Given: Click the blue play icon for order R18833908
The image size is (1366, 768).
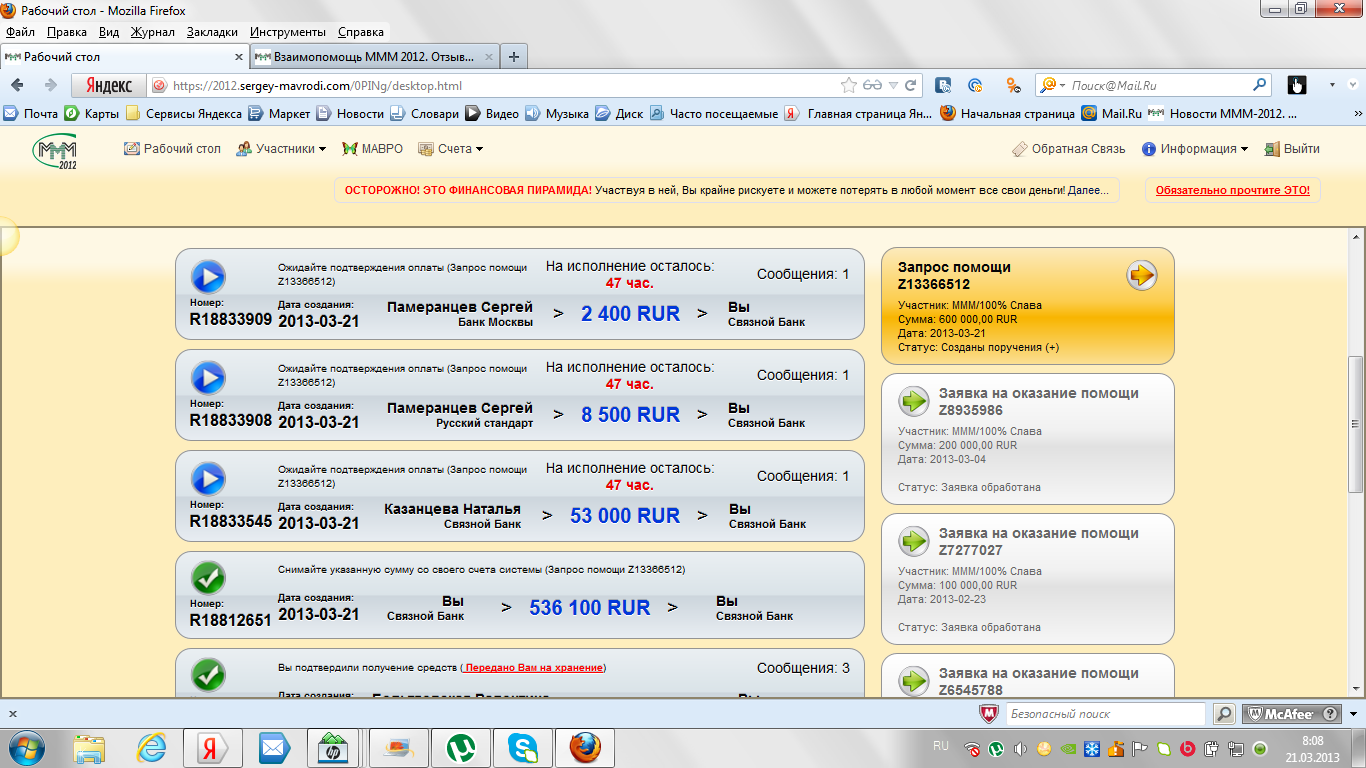Looking at the screenshot, I should point(208,378).
